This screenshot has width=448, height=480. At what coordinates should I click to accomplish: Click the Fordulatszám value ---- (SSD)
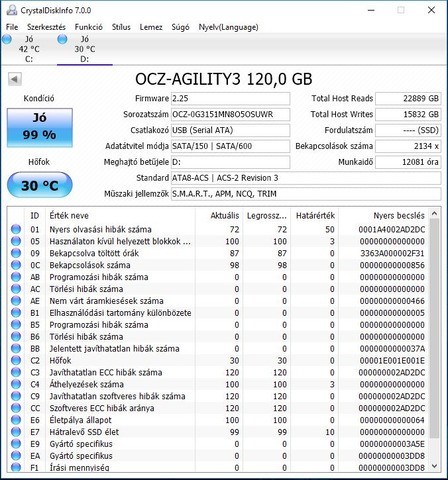tap(408, 130)
